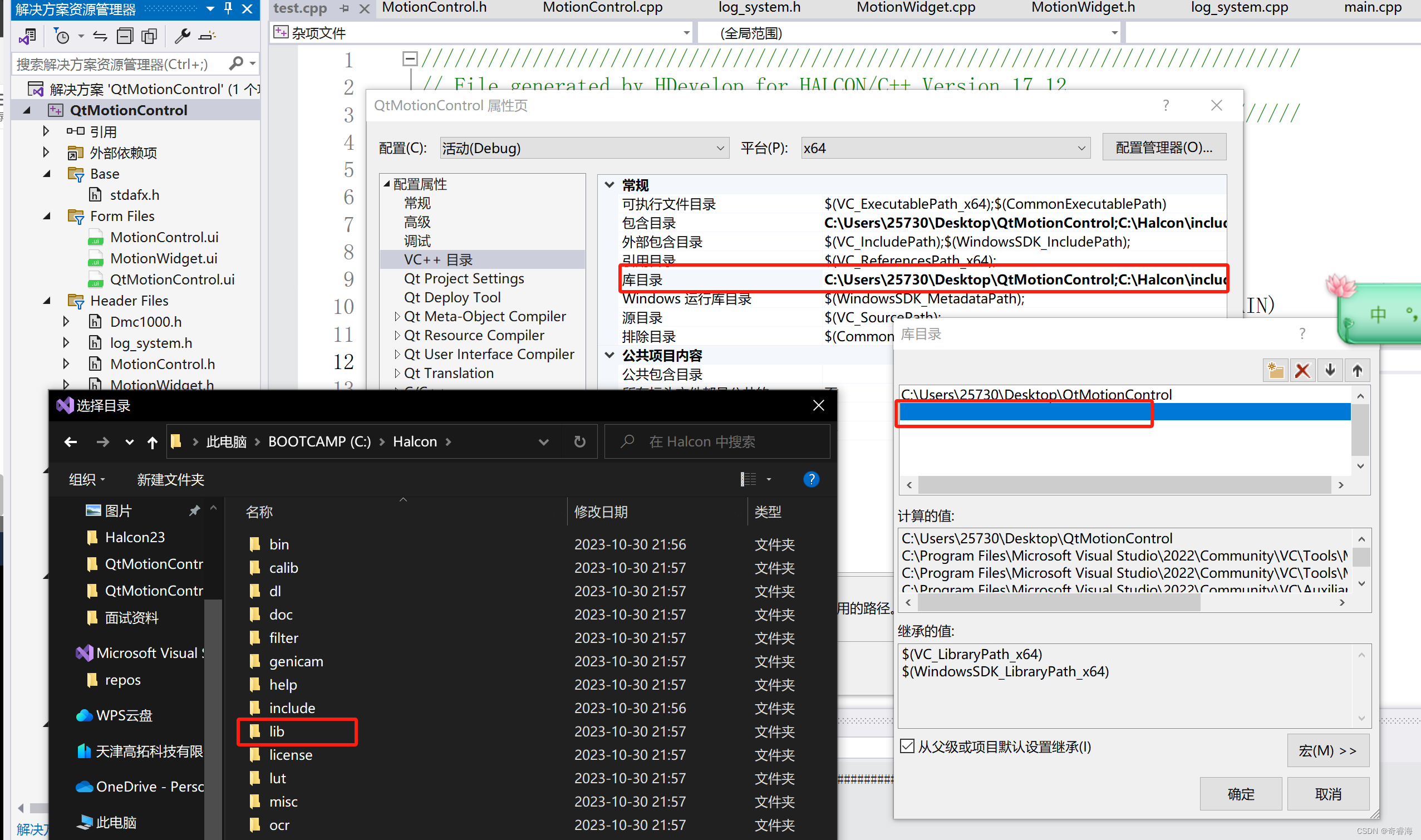This screenshot has height=840, width=1421.
Task: Open the 活动(Debug) configuration dropdown
Action: point(720,148)
